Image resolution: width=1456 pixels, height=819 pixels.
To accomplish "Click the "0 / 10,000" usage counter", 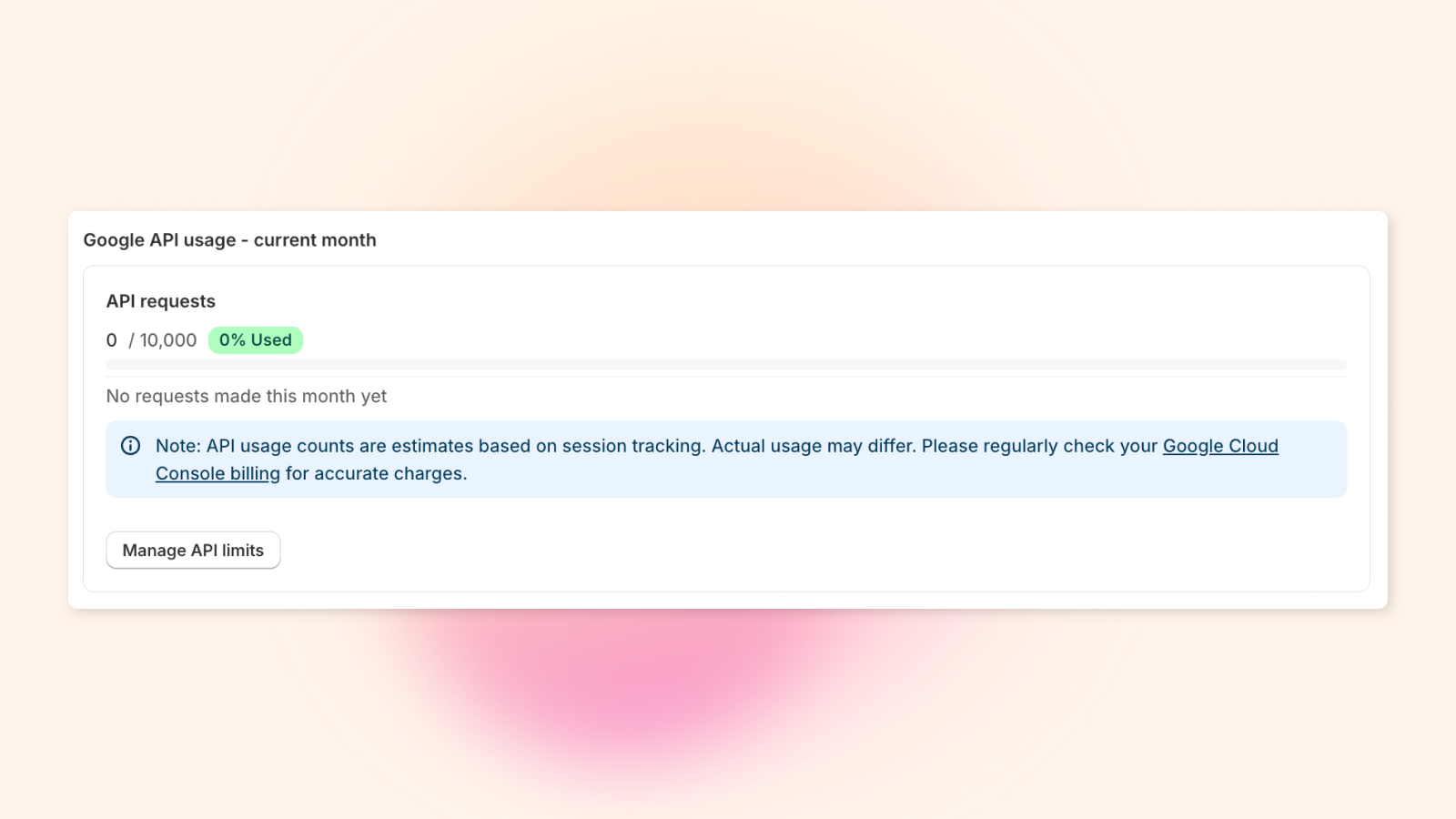I will [150, 339].
